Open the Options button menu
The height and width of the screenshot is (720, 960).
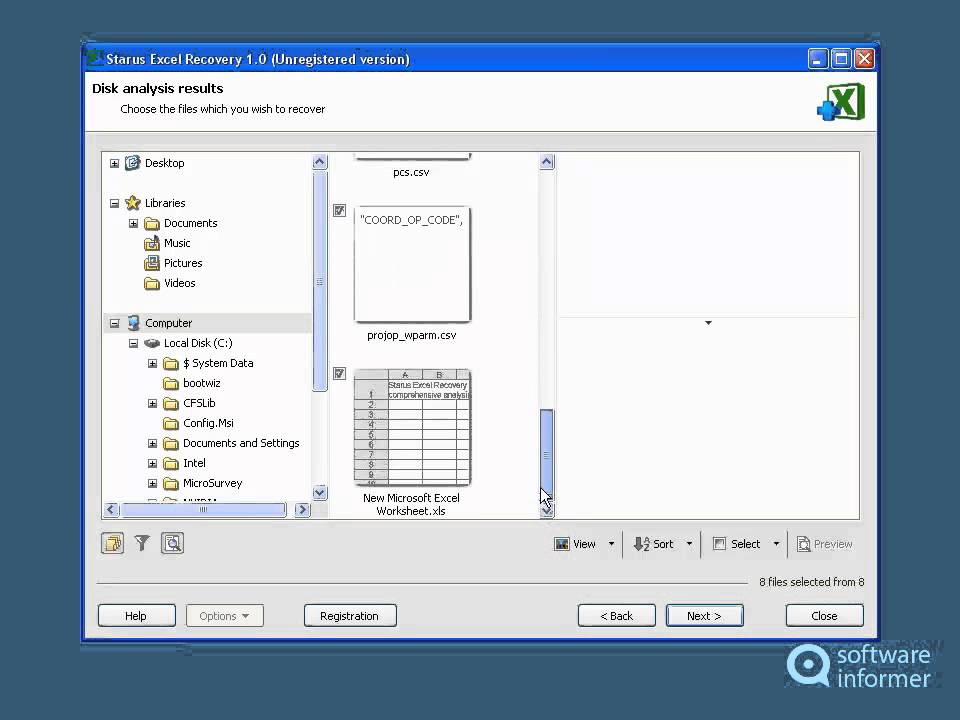(x=225, y=616)
